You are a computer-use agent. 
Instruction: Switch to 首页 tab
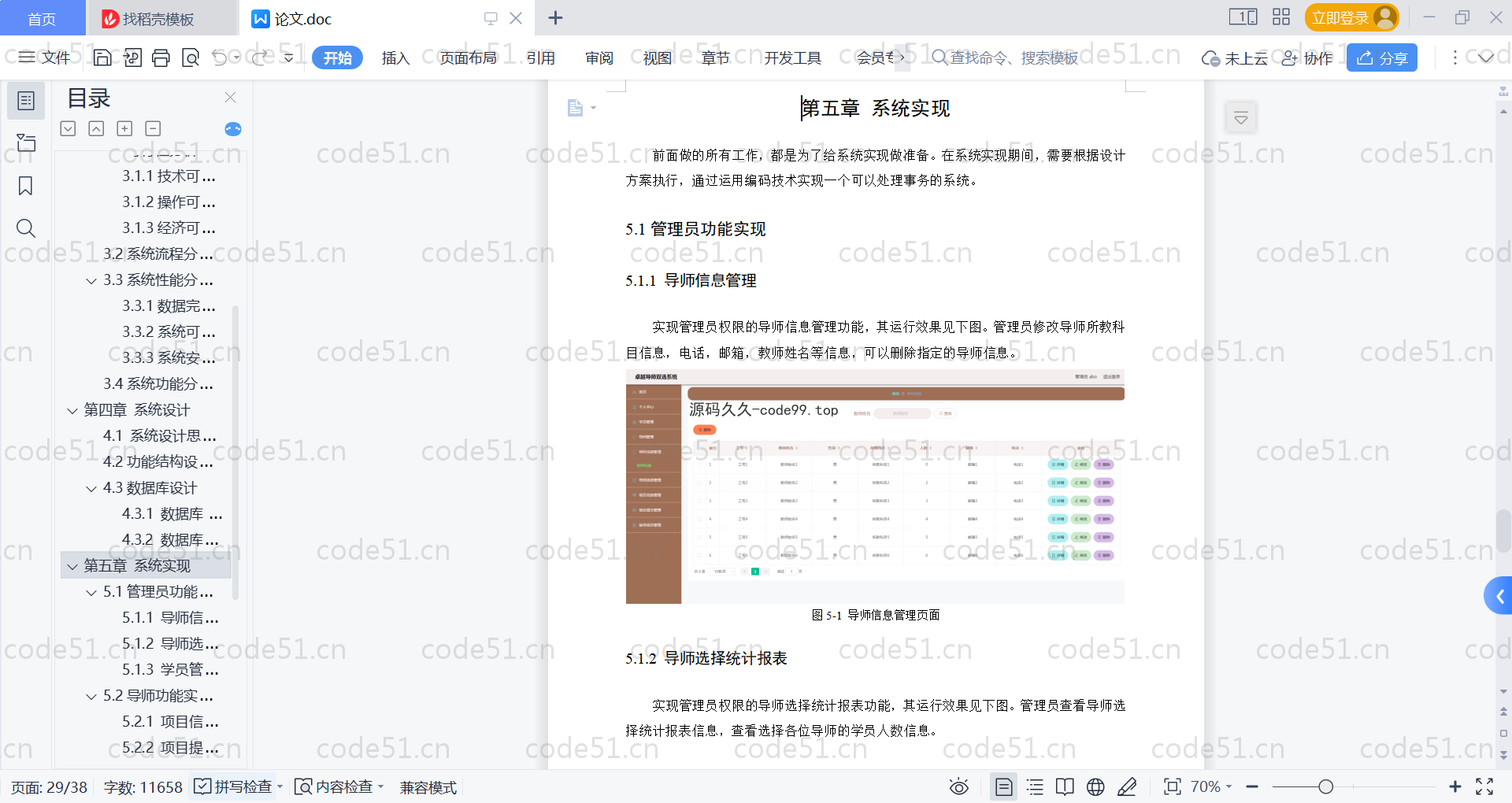(42, 18)
